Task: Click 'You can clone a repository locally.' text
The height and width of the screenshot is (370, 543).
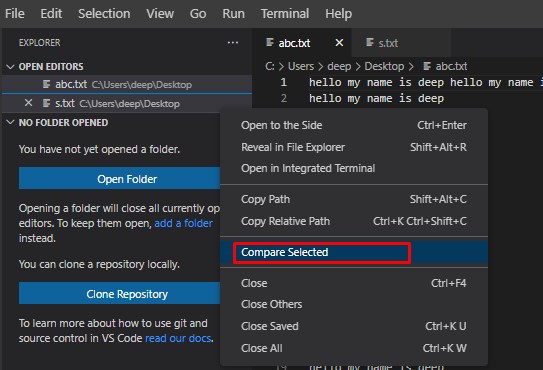Action: click(x=99, y=264)
